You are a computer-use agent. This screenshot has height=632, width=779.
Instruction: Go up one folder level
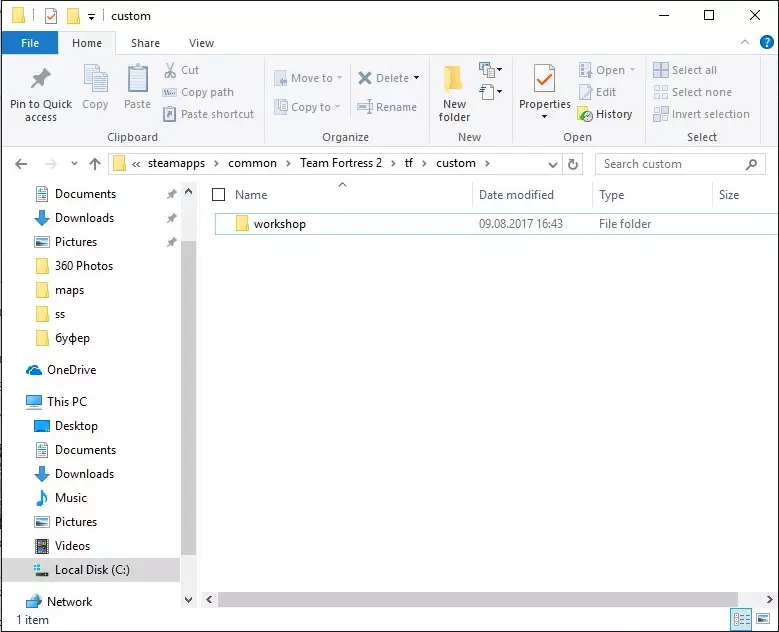(95, 164)
